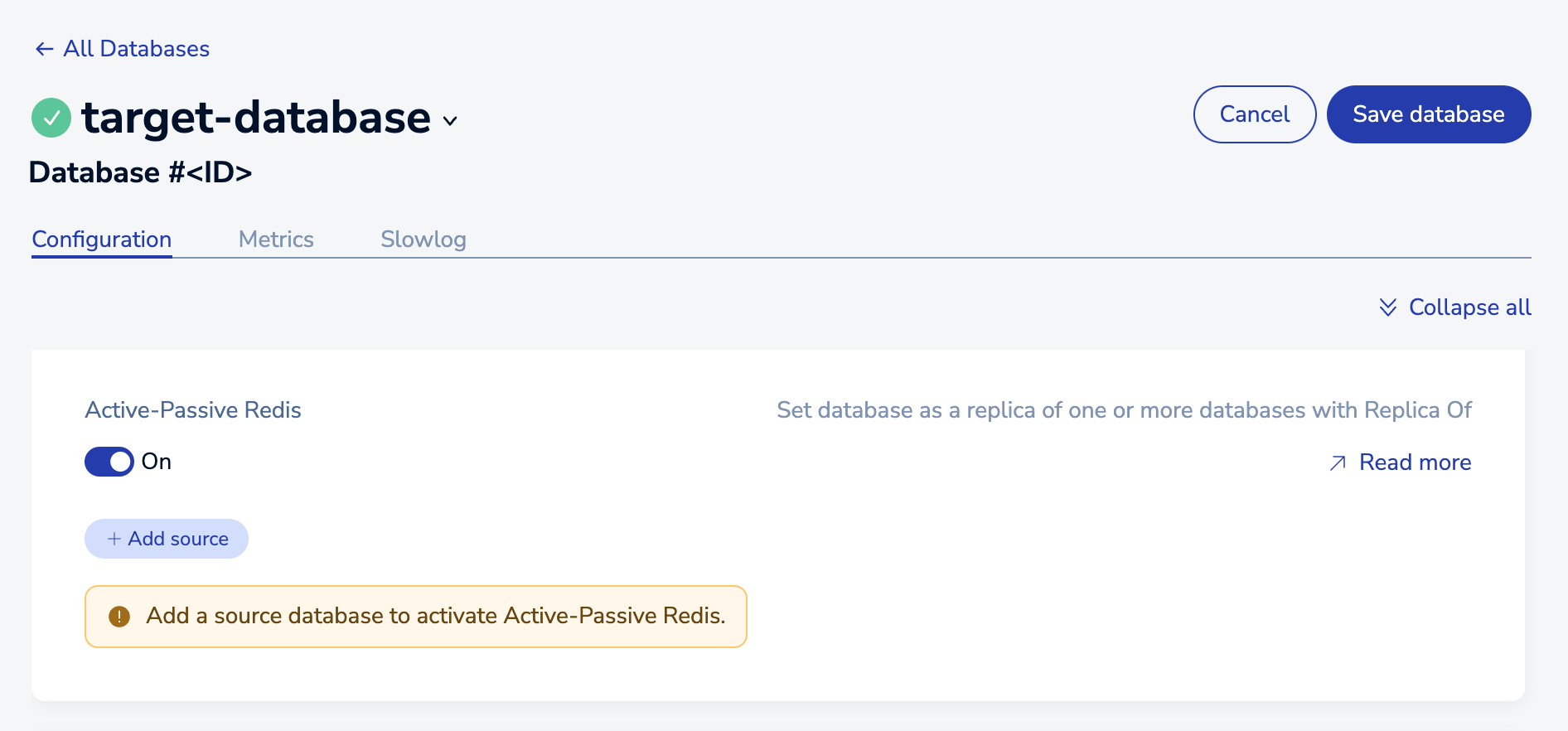This screenshot has height=731, width=1568.
Task: Open the Read more link
Action: 1415,462
